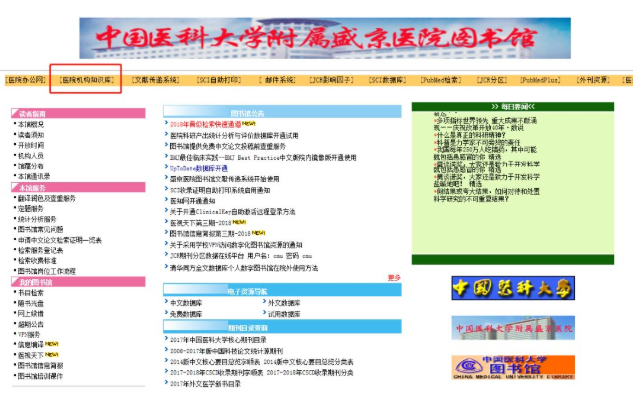Click arrow icon beside UpToDate notice
Viewport: 642px width, 411px height.
pyautogui.click(x=166, y=167)
